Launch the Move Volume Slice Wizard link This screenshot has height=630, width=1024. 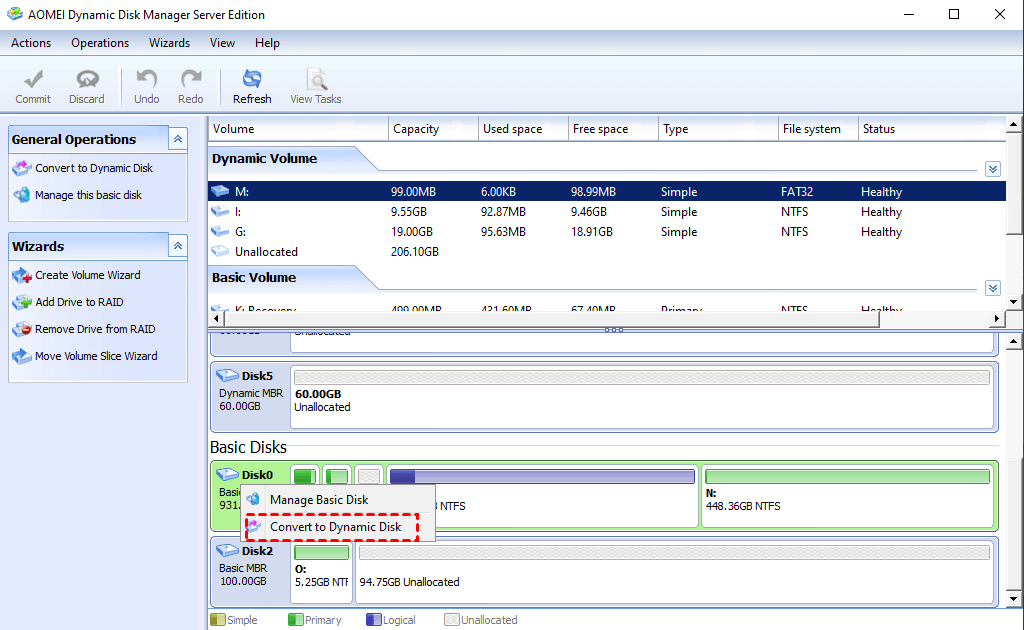tap(96, 356)
